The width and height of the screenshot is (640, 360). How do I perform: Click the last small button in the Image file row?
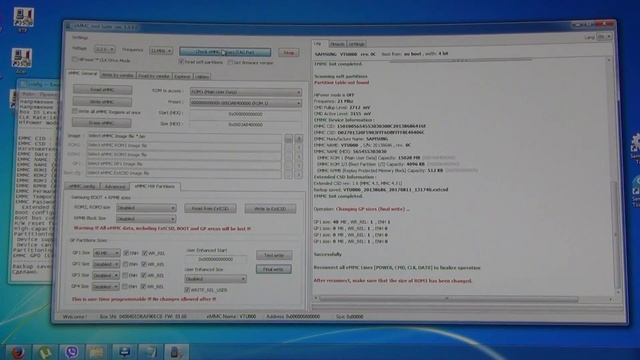[x=299, y=139]
